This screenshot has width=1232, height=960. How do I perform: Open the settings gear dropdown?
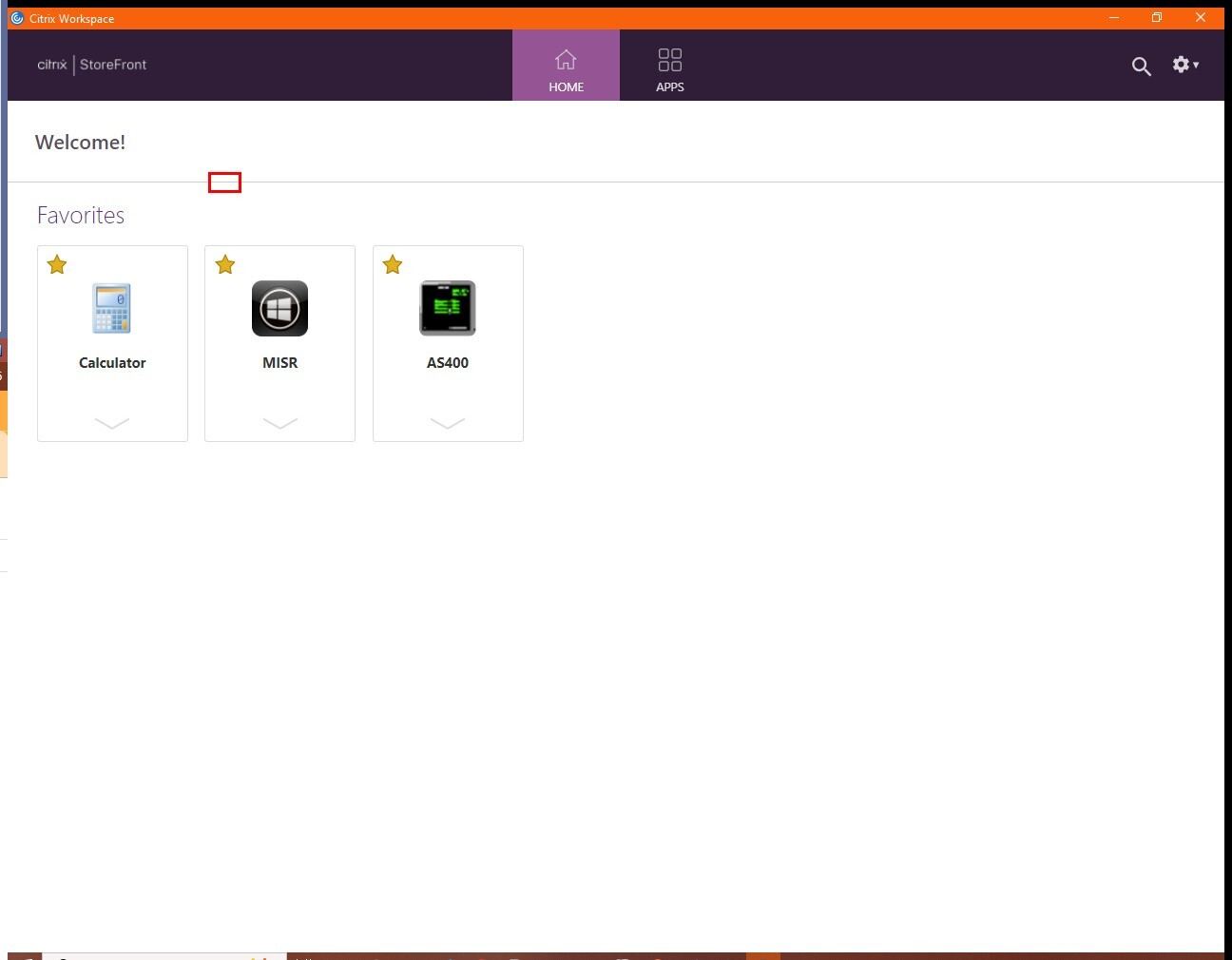tap(1185, 65)
